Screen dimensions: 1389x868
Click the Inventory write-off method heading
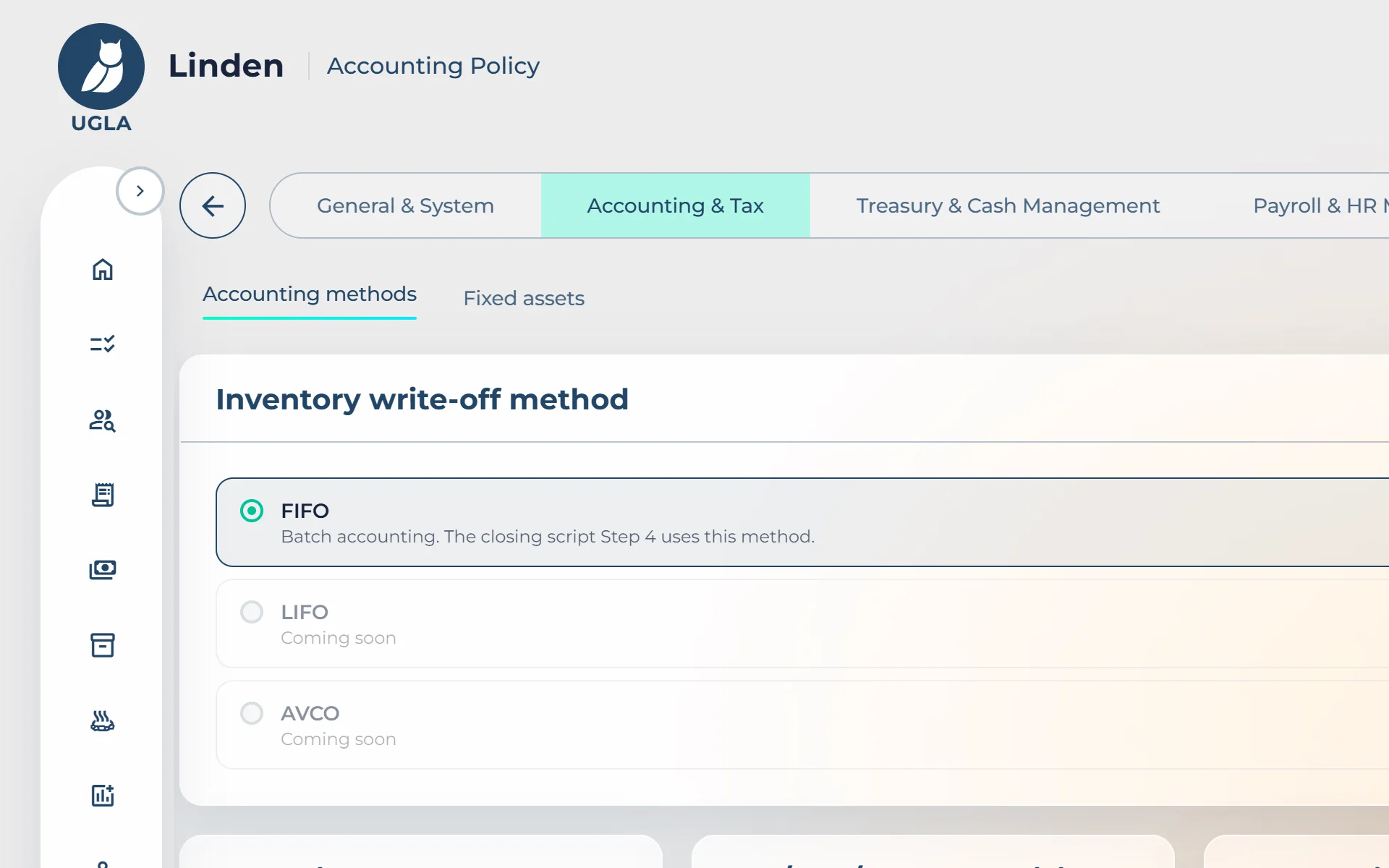pyautogui.click(x=422, y=399)
